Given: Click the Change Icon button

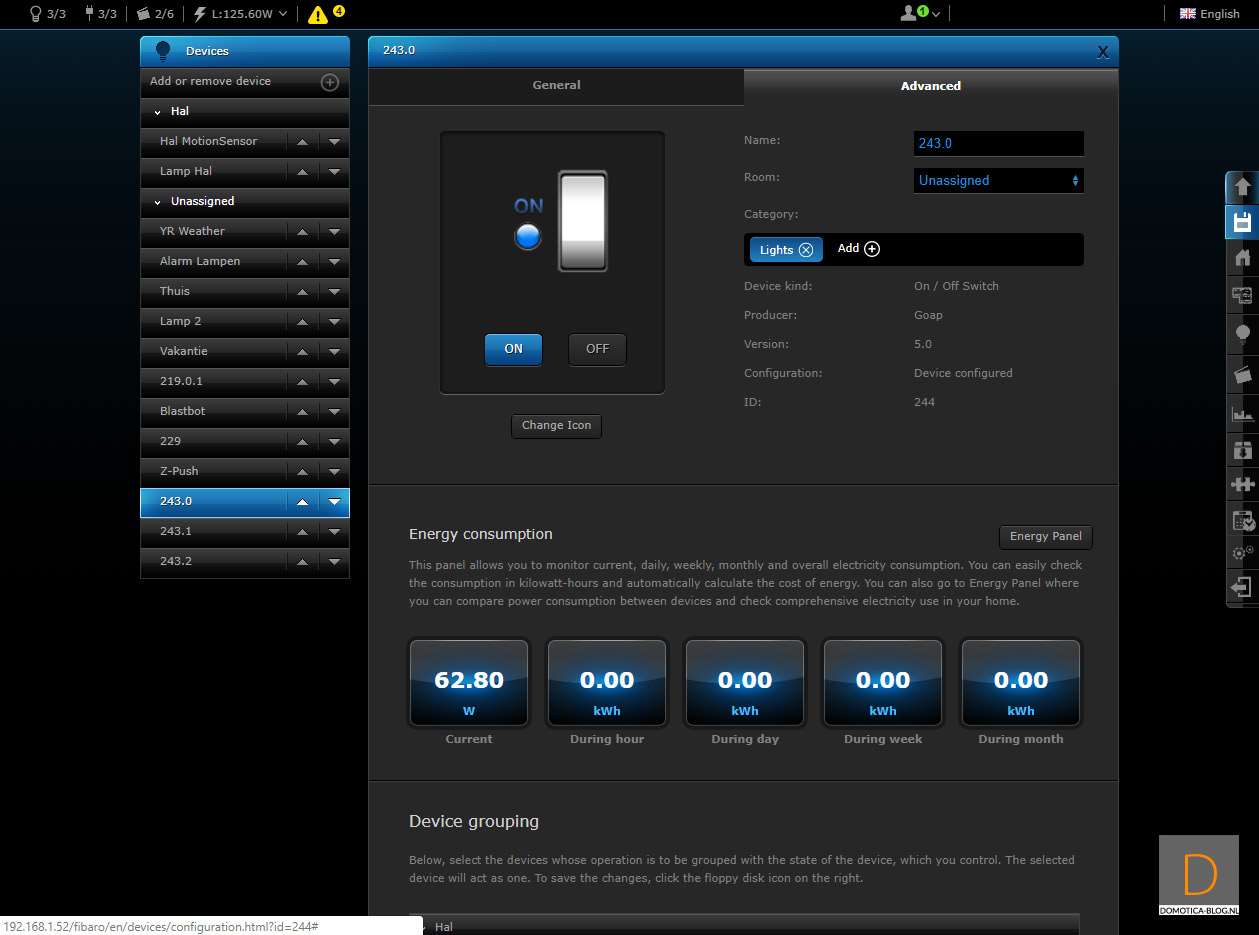Looking at the screenshot, I should pyautogui.click(x=556, y=426).
